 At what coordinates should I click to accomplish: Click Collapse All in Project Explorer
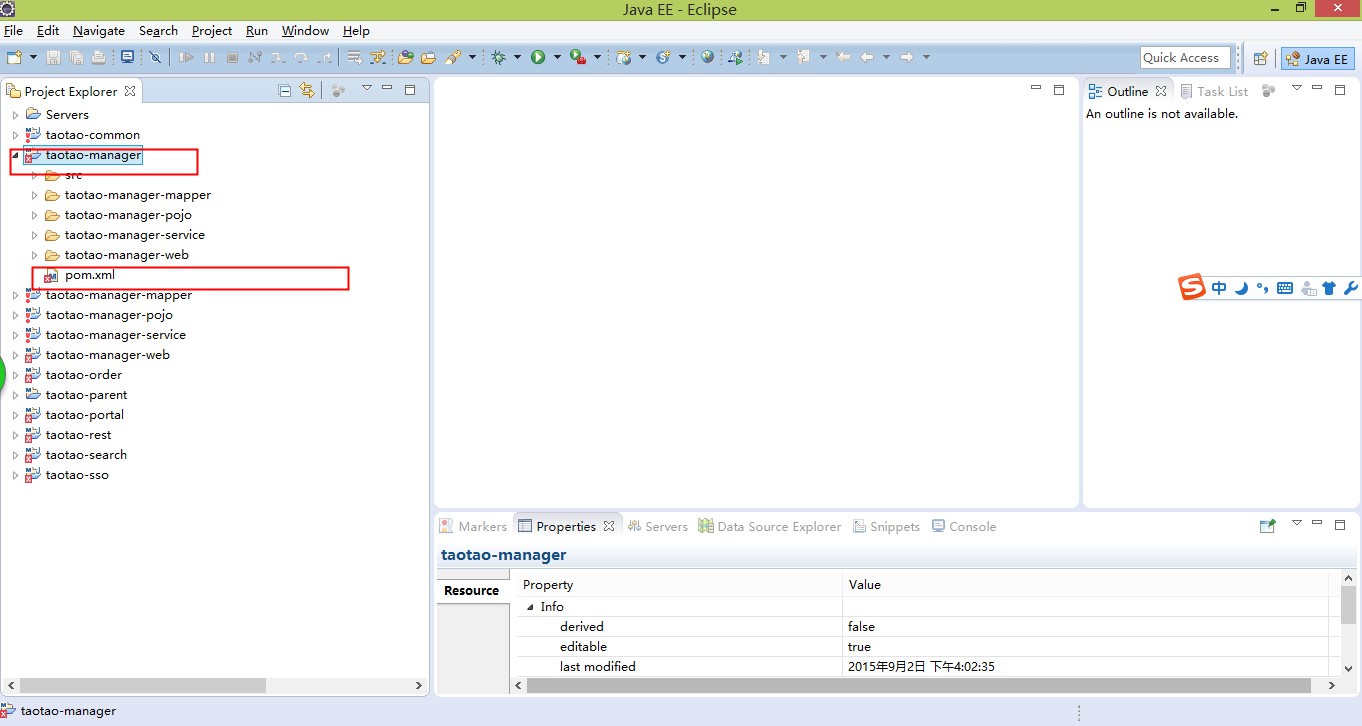pyautogui.click(x=285, y=90)
